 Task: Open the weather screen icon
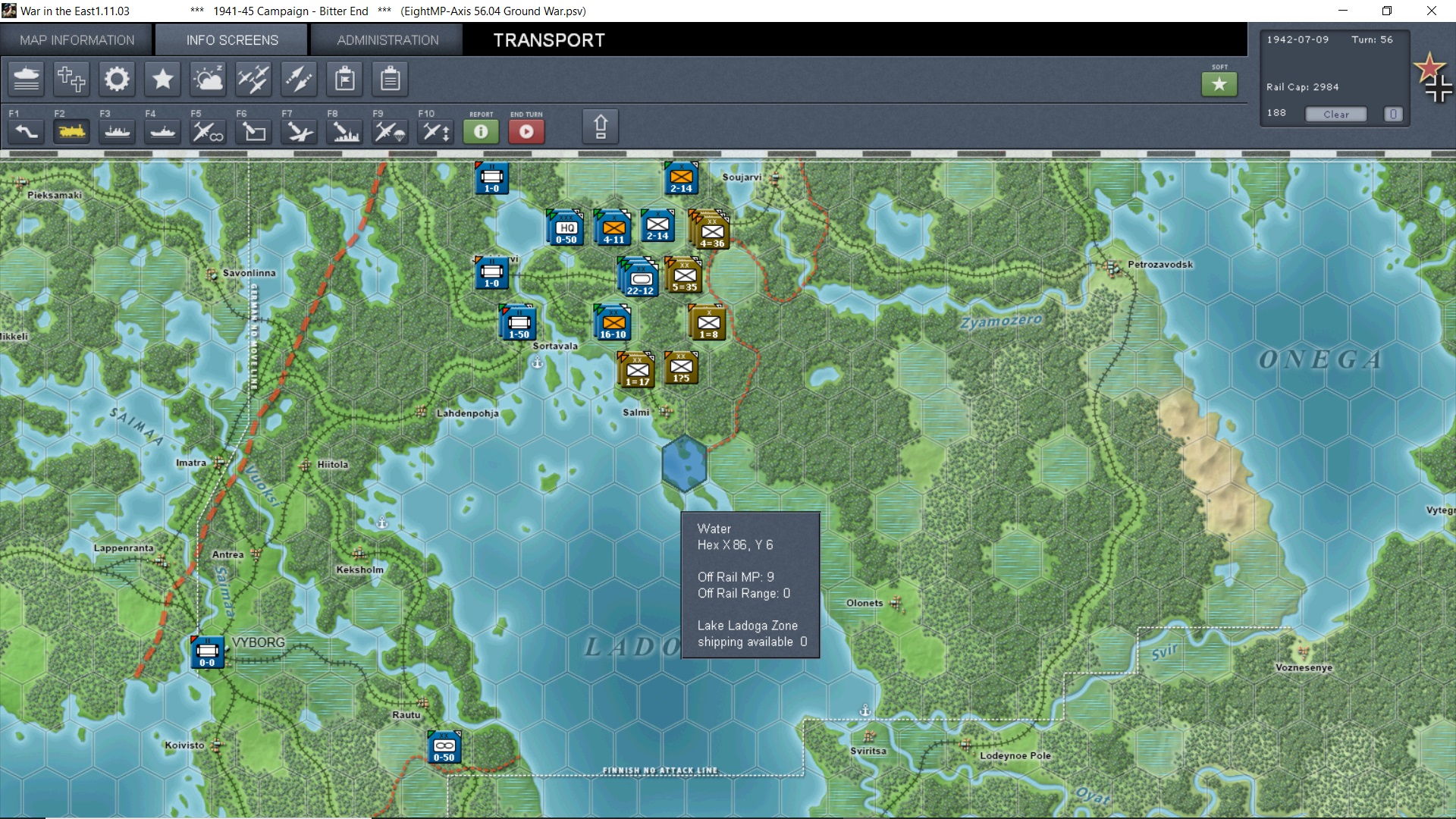point(208,79)
